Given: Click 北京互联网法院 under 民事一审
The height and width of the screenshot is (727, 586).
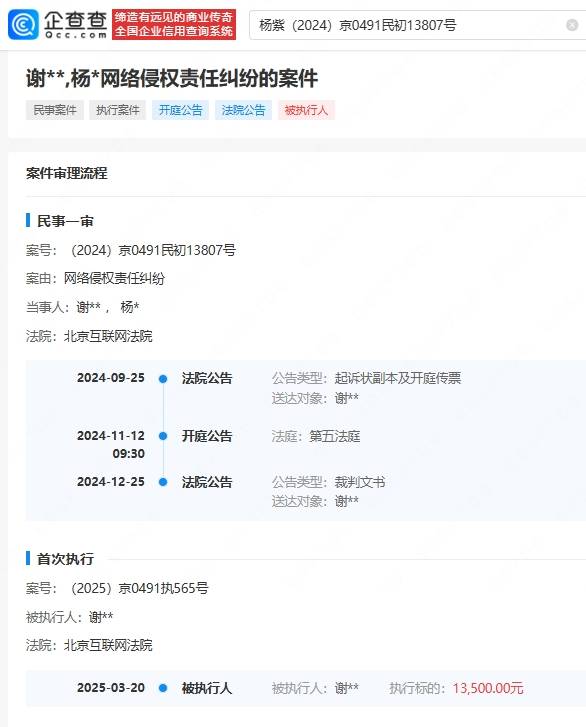Looking at the screenshot, I should point(108,336).
